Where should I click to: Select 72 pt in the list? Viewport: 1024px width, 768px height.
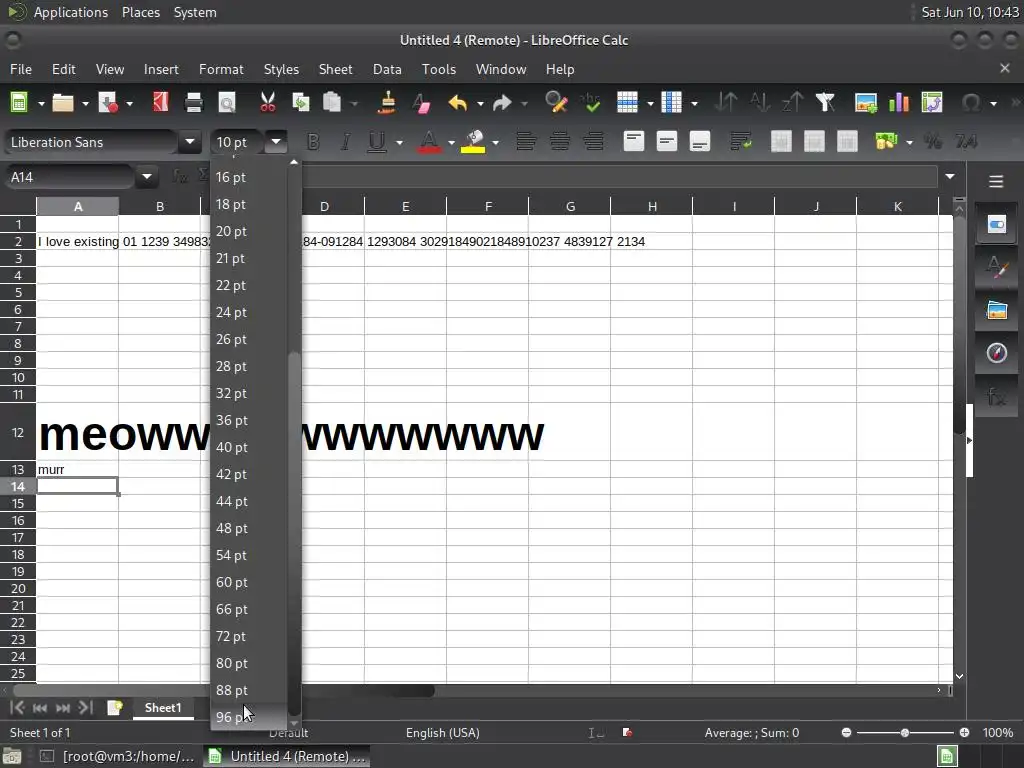click(x=249, y=636)
